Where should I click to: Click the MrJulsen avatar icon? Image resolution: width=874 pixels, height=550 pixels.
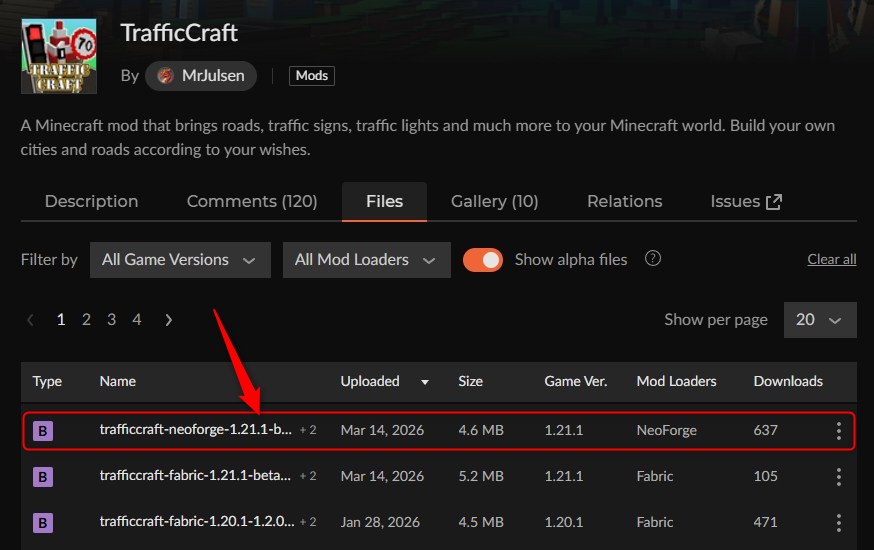pyautogui.click(x=166, y=76)
